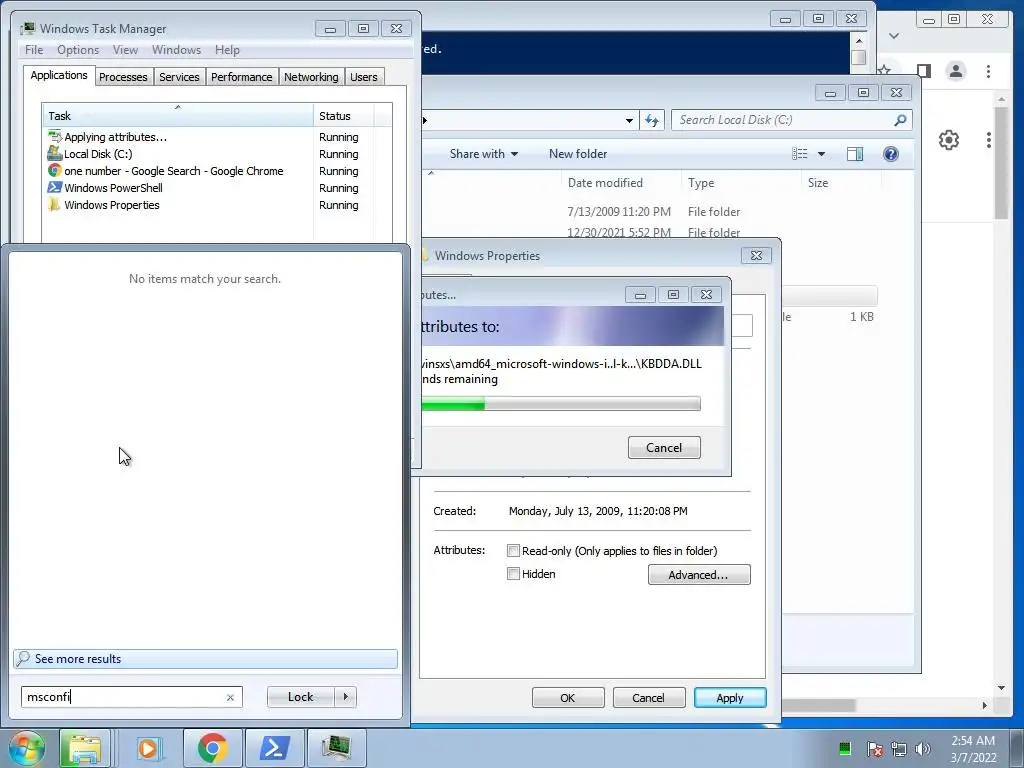Screen dimensions: 1024x768
Task: Click the Google page options dots below Chrome menu
Action: [x=989, y=140]
